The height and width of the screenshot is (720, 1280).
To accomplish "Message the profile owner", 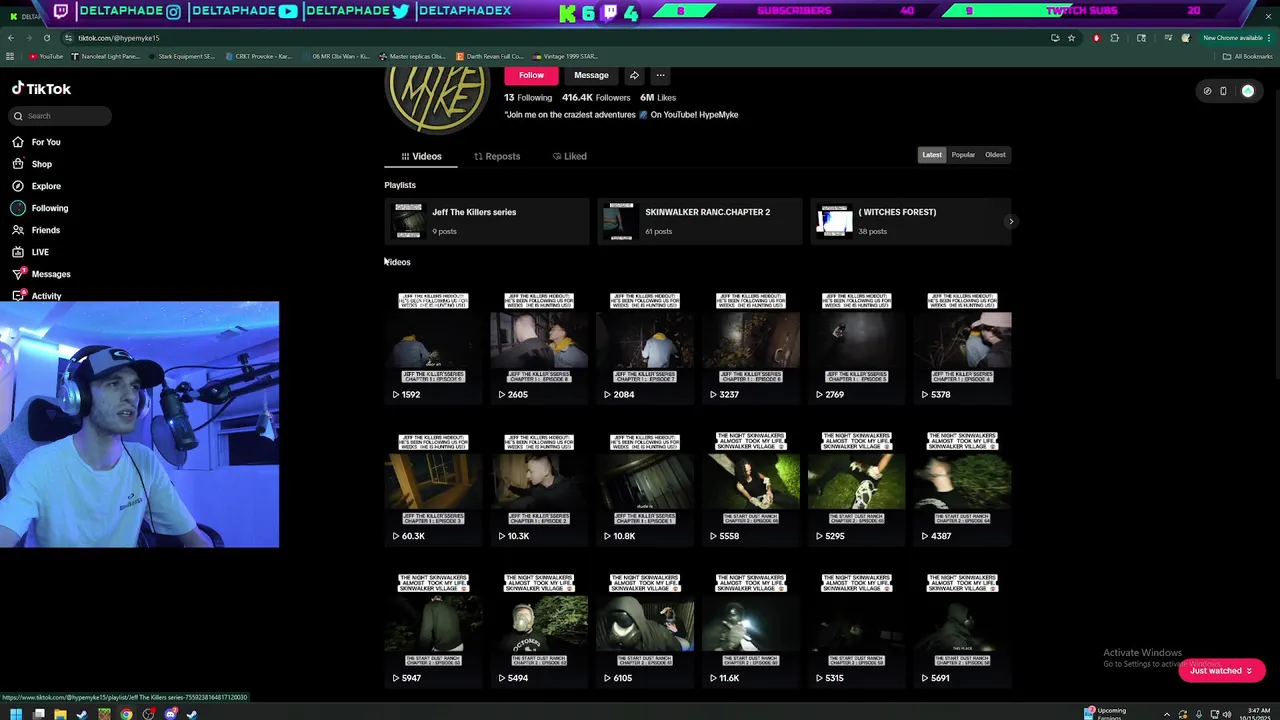I will [591, 75].
